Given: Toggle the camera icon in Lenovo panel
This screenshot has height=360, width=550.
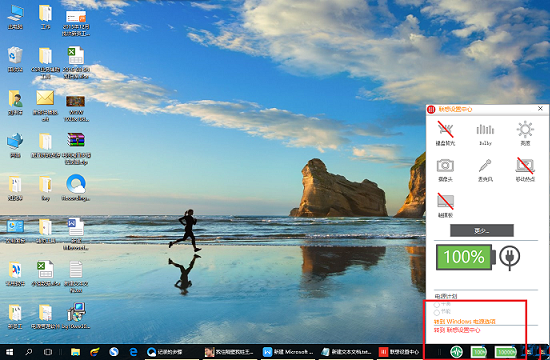Looking at the screenshot, I should click(445, 165).
